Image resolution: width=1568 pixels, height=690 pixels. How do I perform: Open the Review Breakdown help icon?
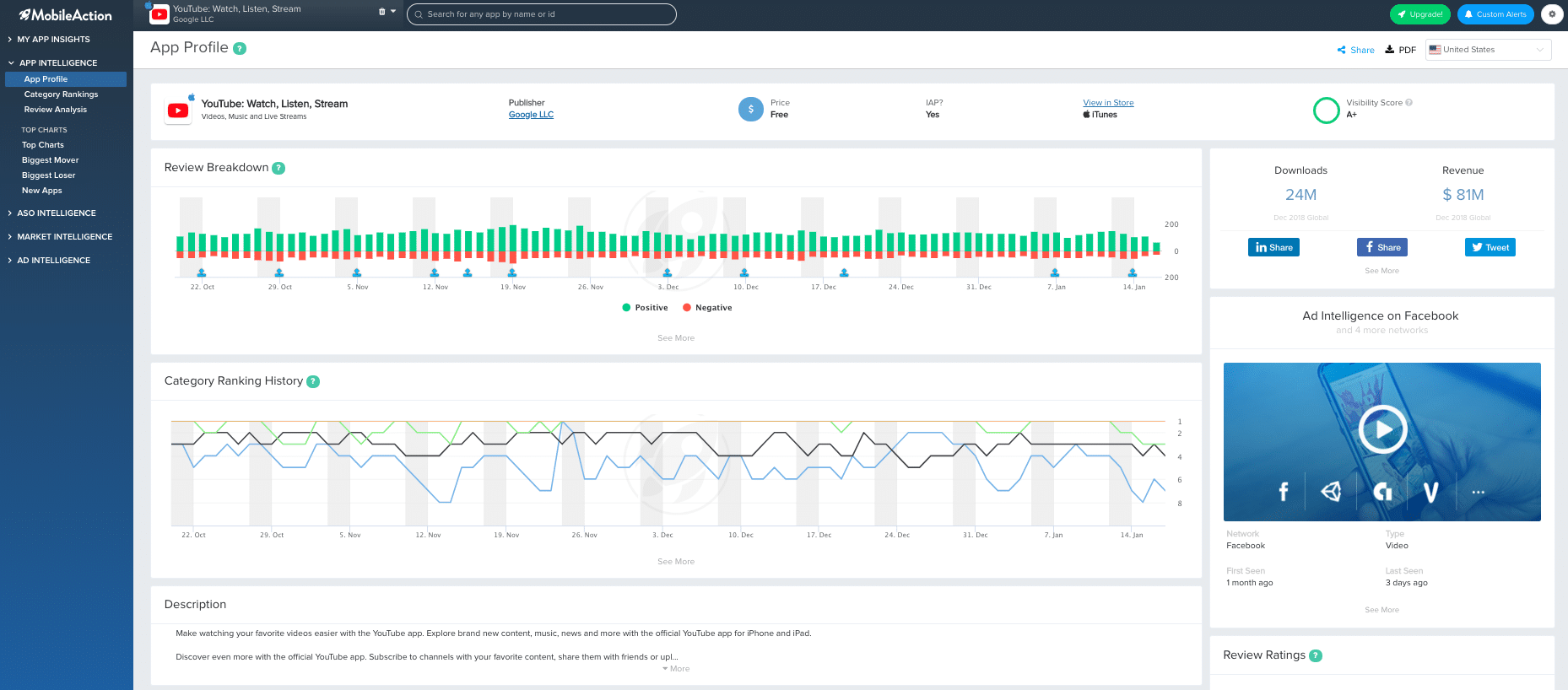pos(278,168)
